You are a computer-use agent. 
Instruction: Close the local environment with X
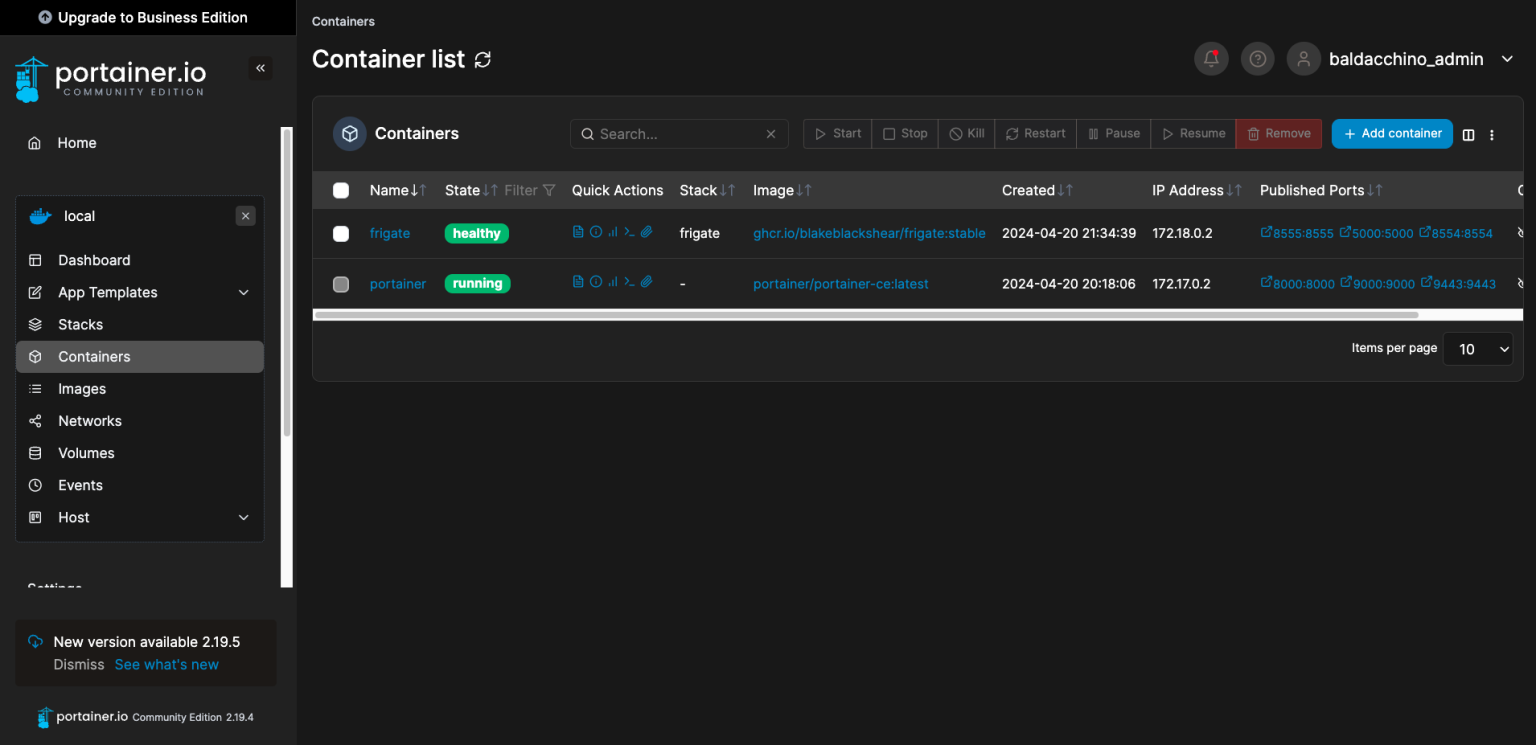(246, 216)
